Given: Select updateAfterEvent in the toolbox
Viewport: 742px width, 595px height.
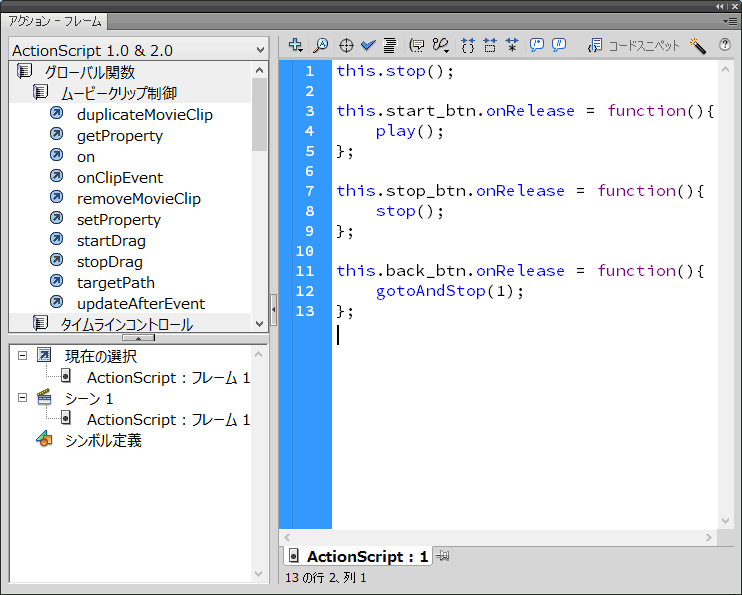Looking at the screenshot, I should [x=141, y=303].
